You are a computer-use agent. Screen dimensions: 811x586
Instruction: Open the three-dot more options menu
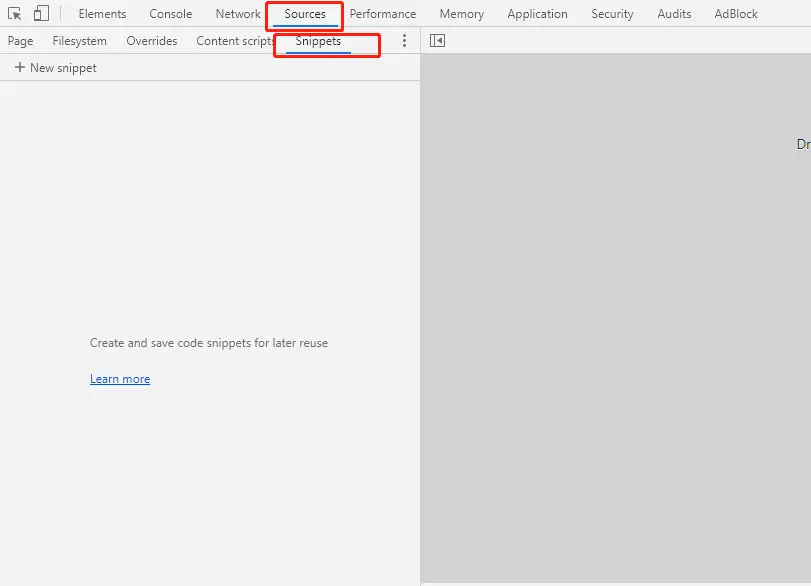pos(404,41)
